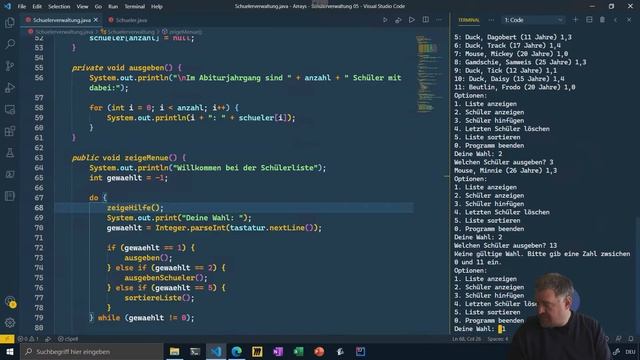Screen dimensions: 640x360
Task: Kill terminal with trash icon
Action: point(602,20)
